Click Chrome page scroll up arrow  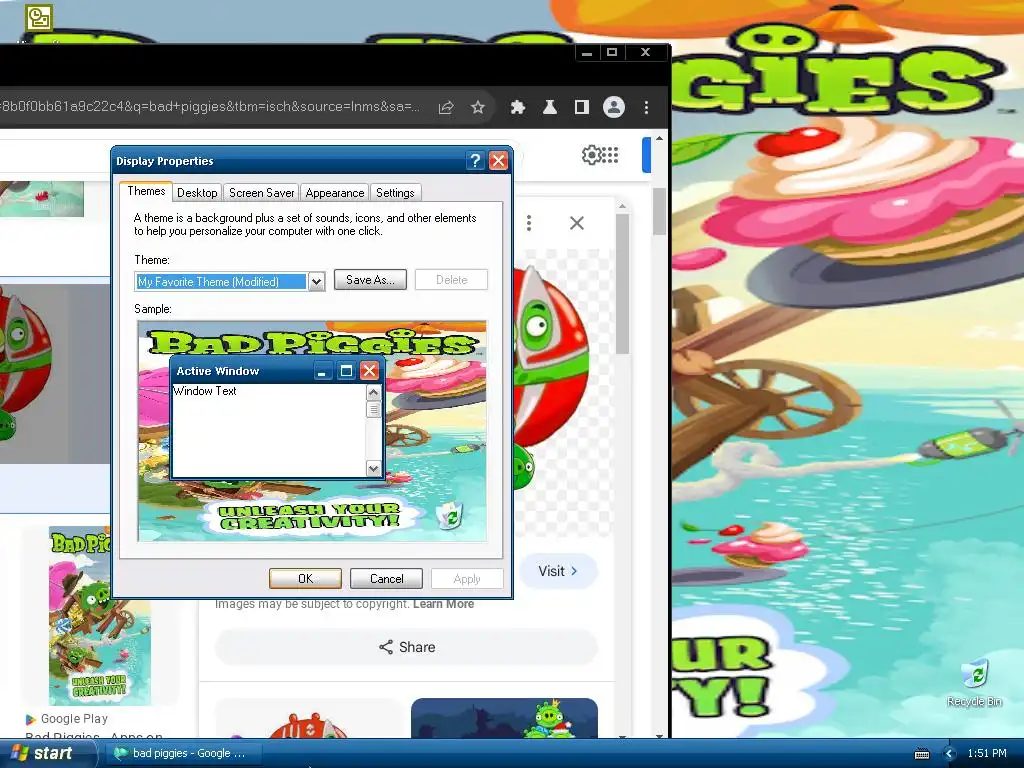659,138
